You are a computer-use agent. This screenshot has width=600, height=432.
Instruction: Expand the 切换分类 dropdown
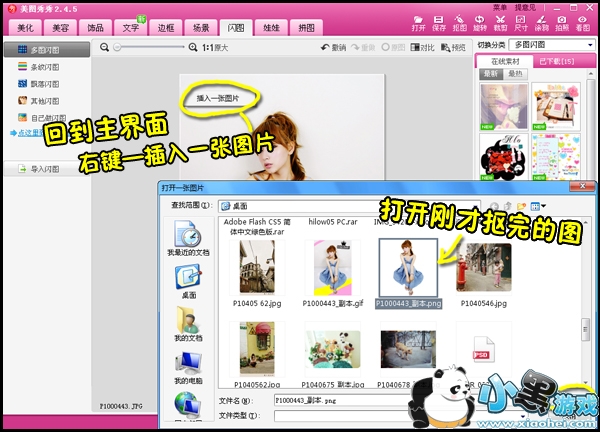551,46
